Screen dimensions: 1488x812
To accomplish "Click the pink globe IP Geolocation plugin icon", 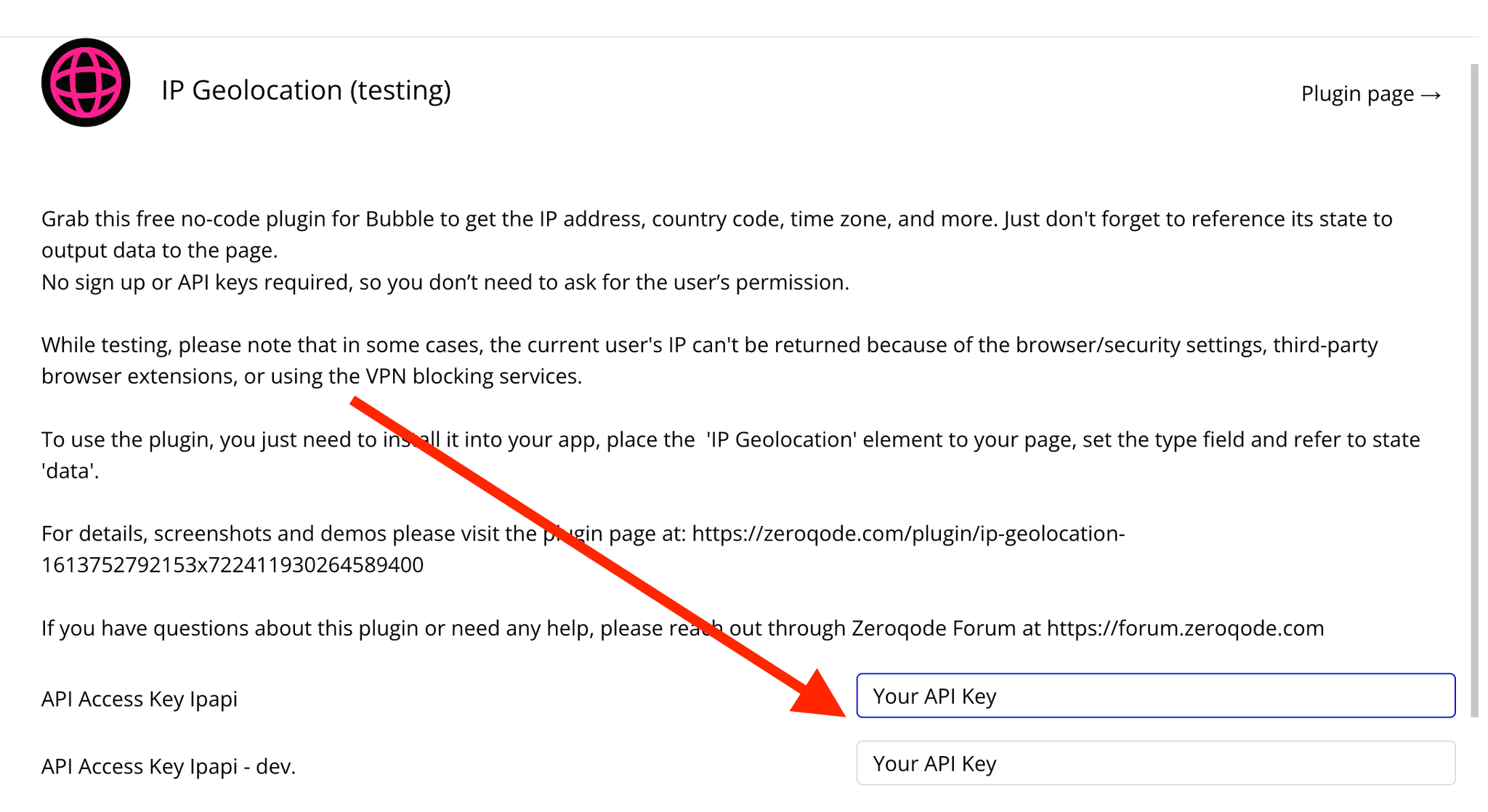I will (x=86, y=83).
